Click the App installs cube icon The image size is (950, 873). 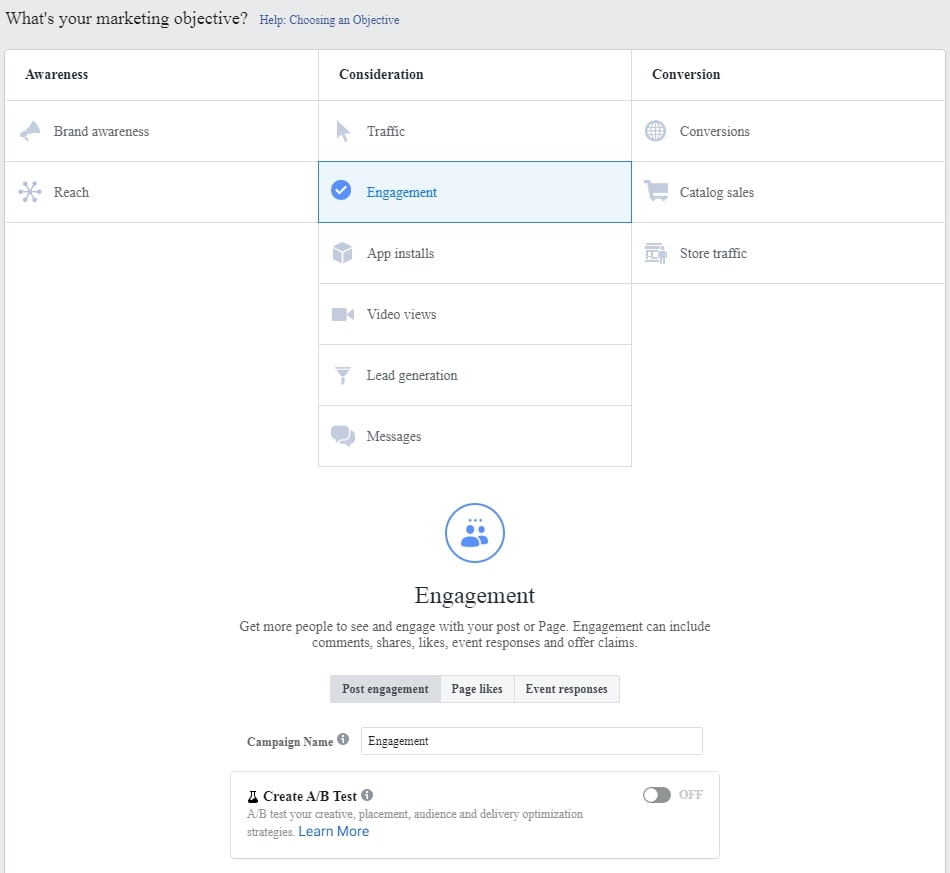[344, 253]
